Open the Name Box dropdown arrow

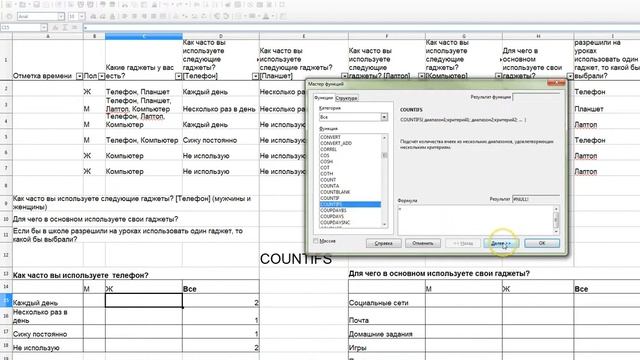coord(44,27)
